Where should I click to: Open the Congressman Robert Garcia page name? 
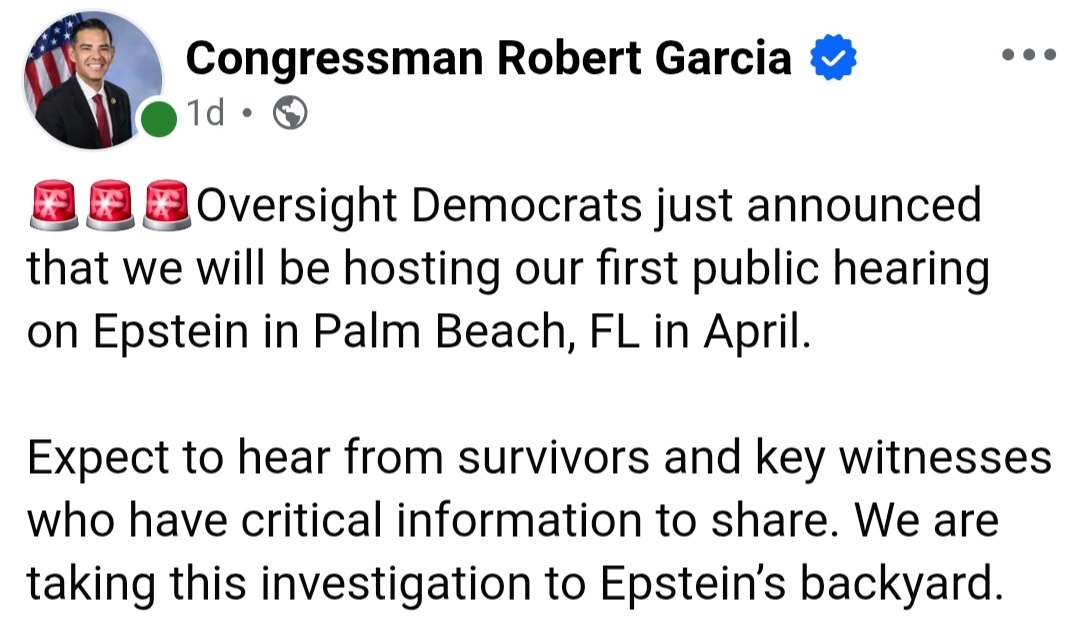click(x=488, y=60)
